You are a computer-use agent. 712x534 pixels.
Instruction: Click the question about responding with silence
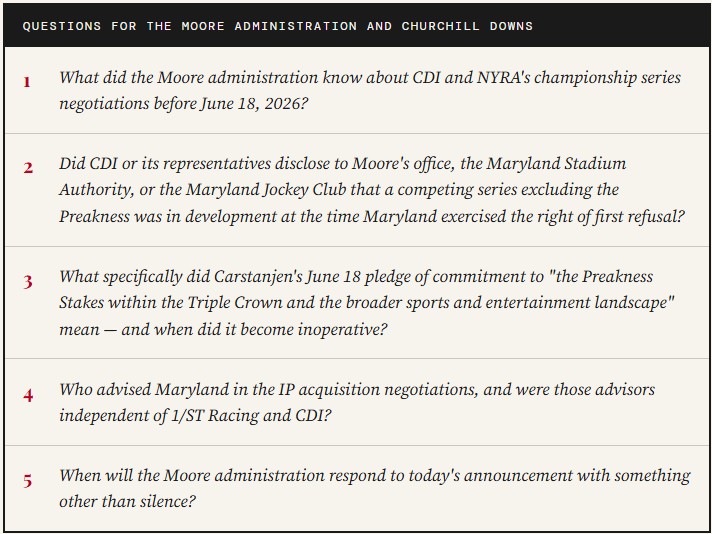tap(375, 488)
